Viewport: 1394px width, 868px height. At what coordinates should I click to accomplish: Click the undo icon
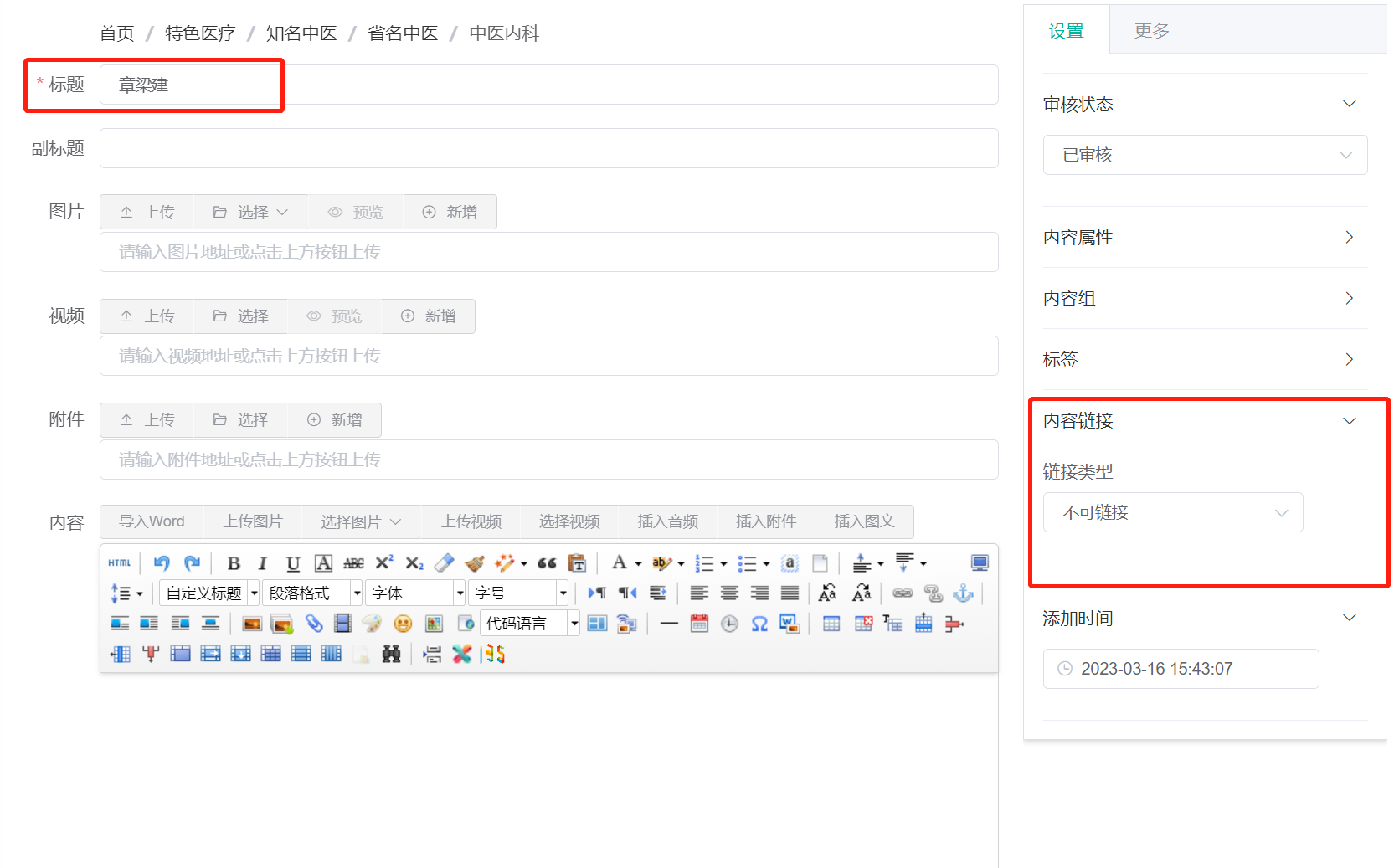[162, 562]
